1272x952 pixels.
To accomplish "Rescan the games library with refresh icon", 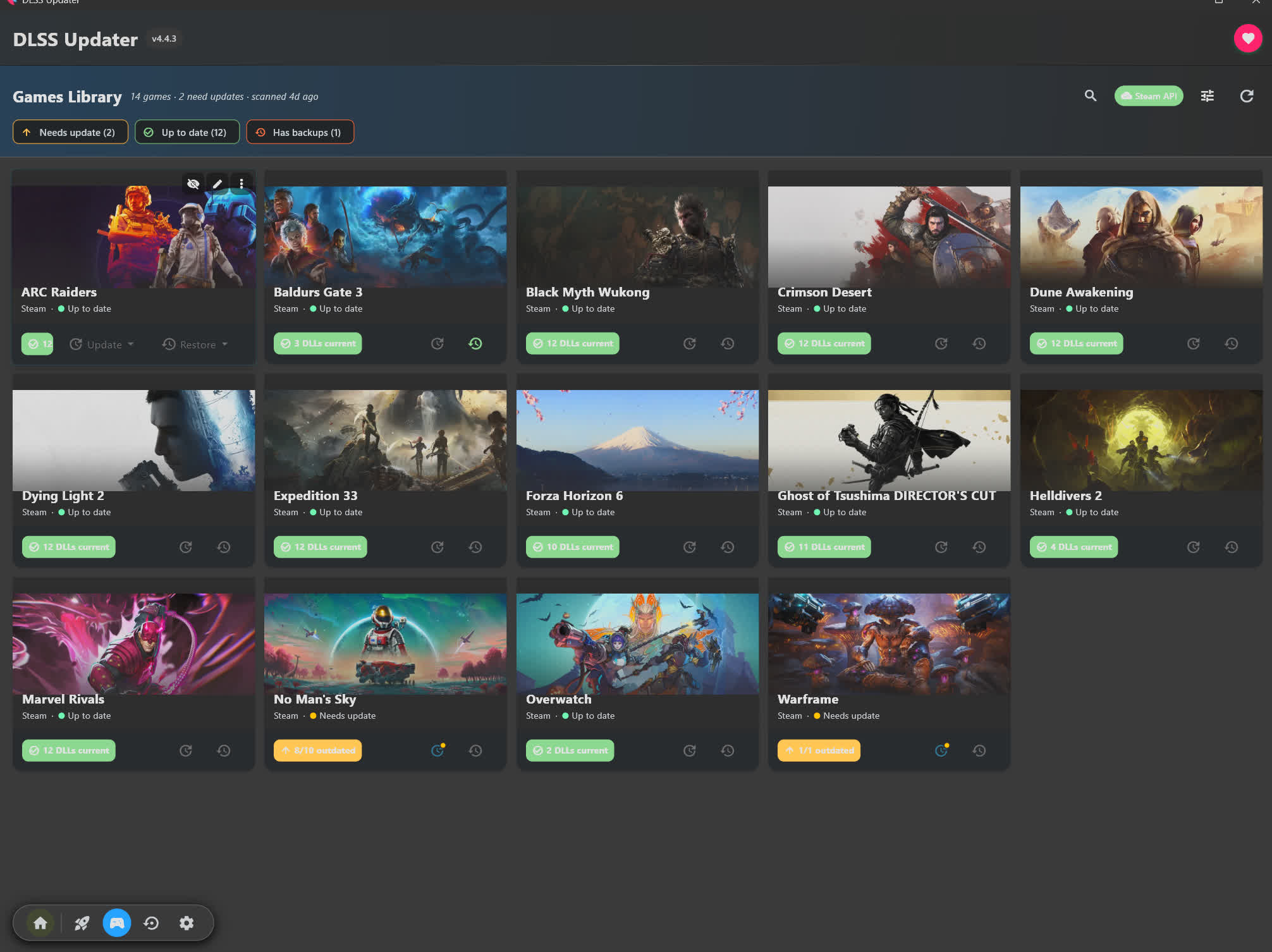I will pyautogui.click(x=1247, y=96).
